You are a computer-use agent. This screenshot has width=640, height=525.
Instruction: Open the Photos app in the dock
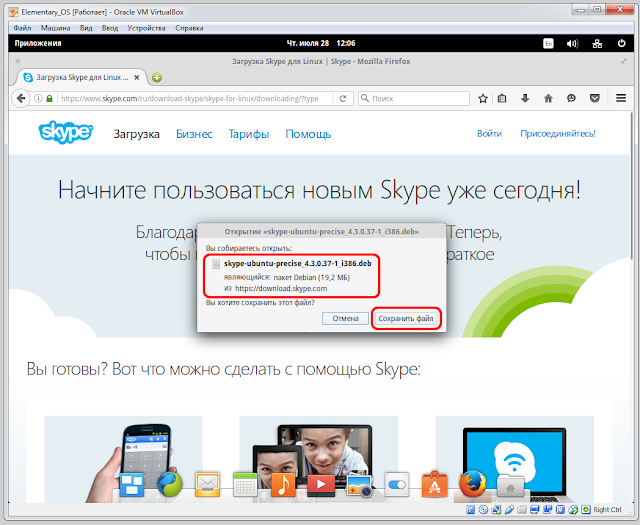click(359, 486)
